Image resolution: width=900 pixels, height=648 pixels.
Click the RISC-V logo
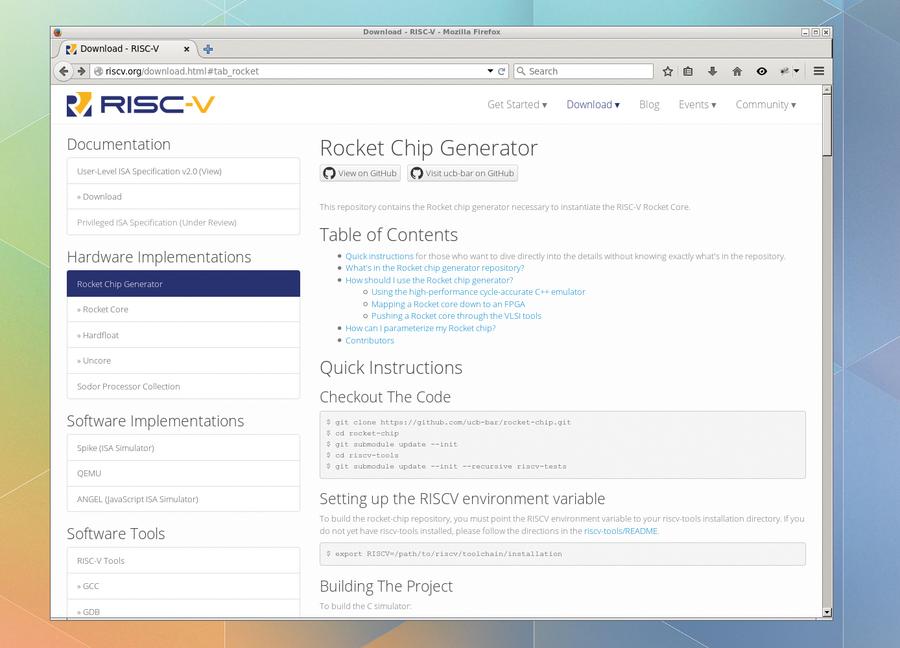(141, 104)
